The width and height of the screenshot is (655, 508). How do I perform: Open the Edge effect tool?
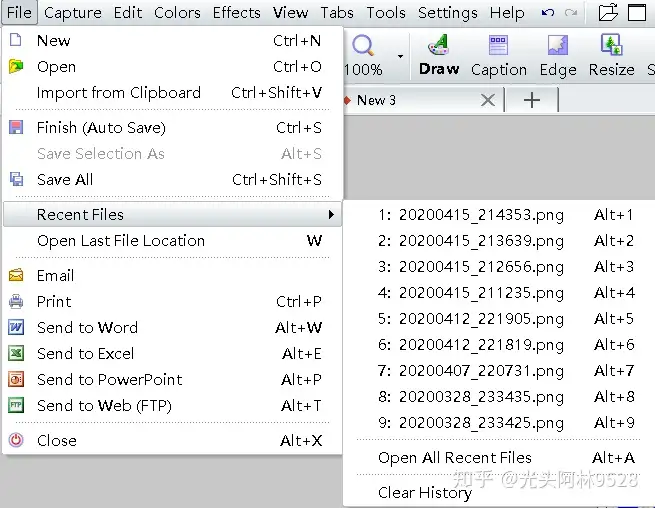pos(558,55)
